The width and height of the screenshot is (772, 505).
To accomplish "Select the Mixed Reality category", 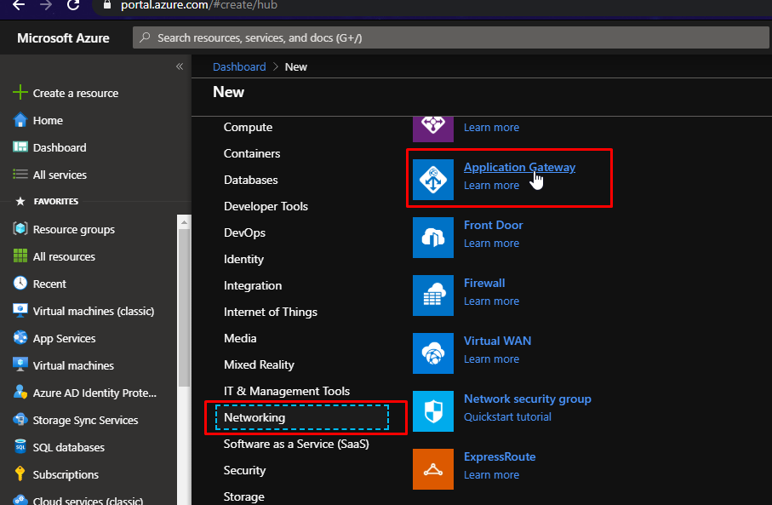I will pos(259,365).
